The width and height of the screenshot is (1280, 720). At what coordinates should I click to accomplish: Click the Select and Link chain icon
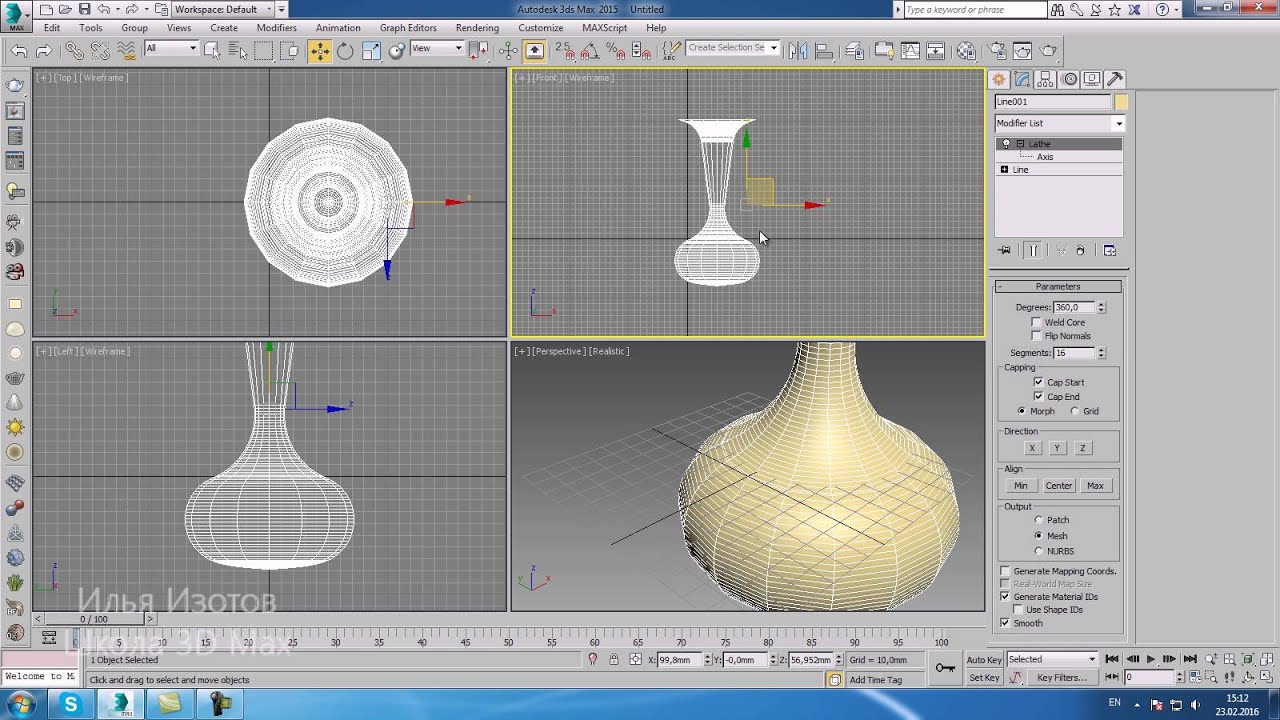coord(75,50)
